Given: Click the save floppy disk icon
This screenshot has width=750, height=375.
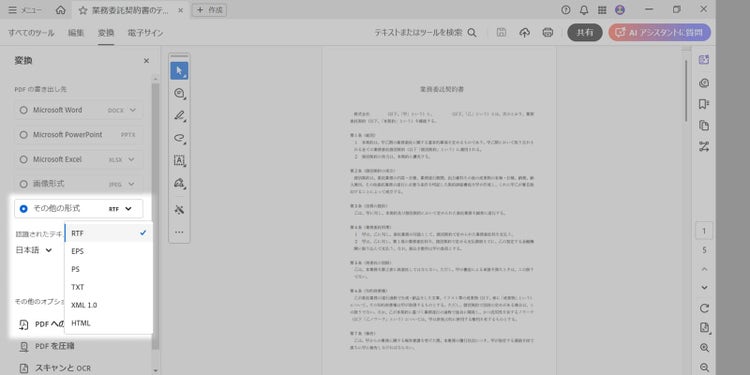Looking at the screenshot, I should coord(501,33).
